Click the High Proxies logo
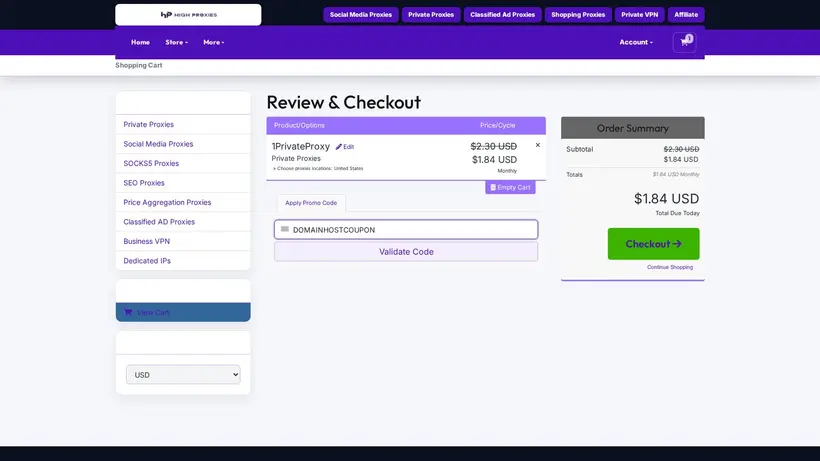The width and height of the screenshot is (820, 461). (188, 15)
